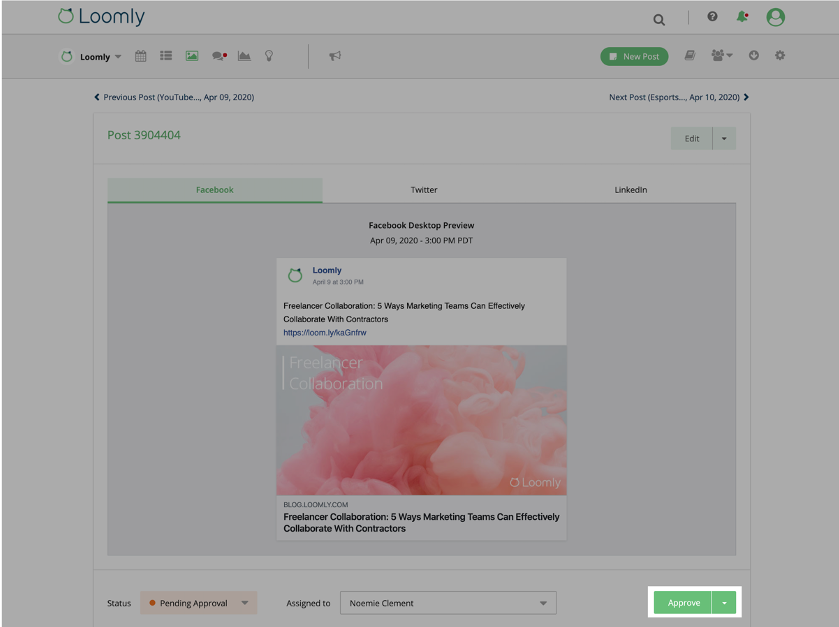
Task: Open the team collaborators menu icon
Action: (x=721, y=55)
